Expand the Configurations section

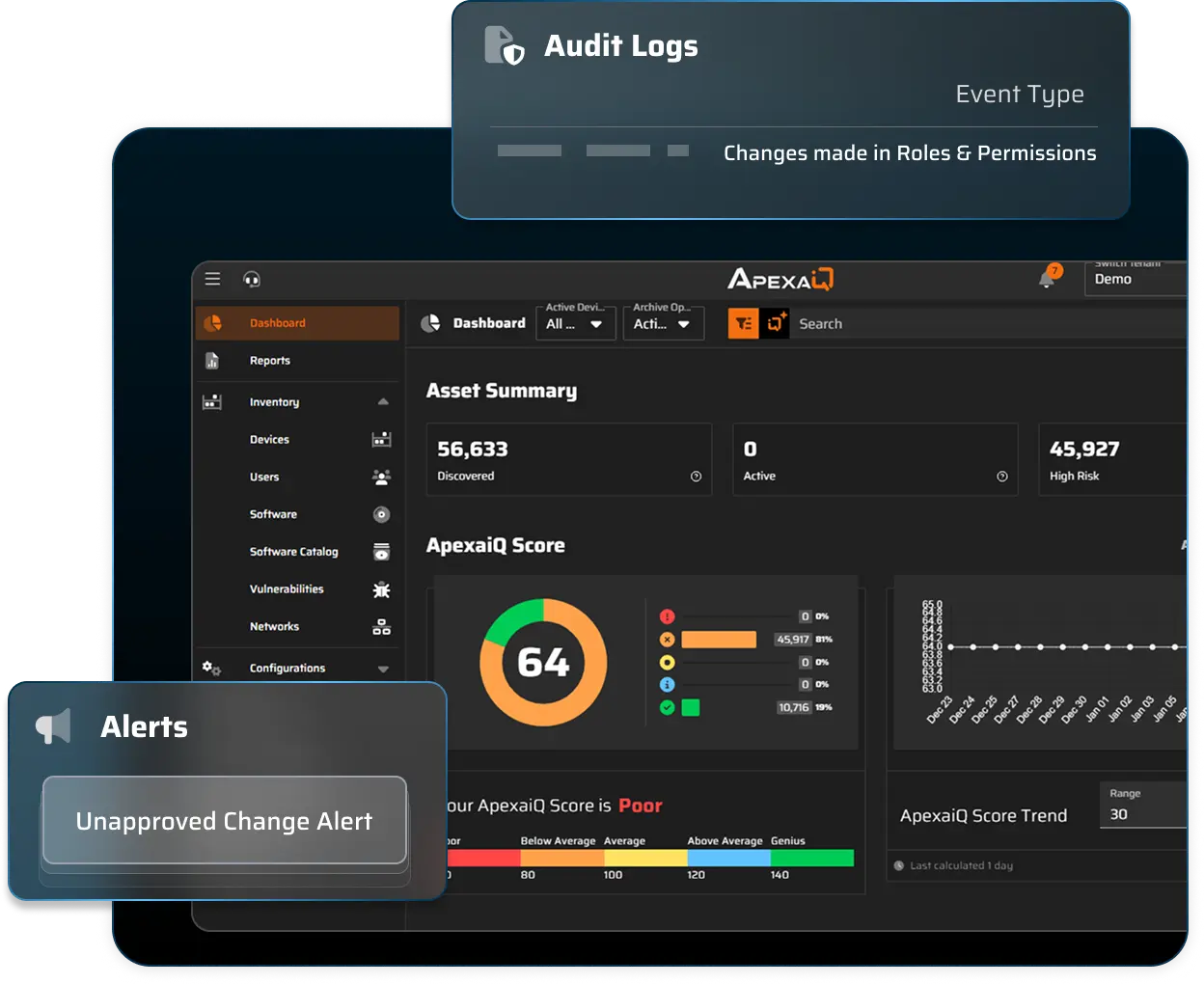pos(383,669)
